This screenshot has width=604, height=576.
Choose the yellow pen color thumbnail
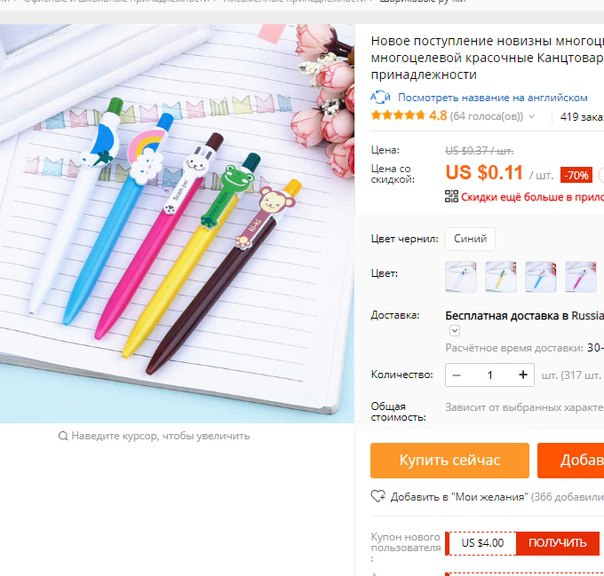click(x=501, y=276)
